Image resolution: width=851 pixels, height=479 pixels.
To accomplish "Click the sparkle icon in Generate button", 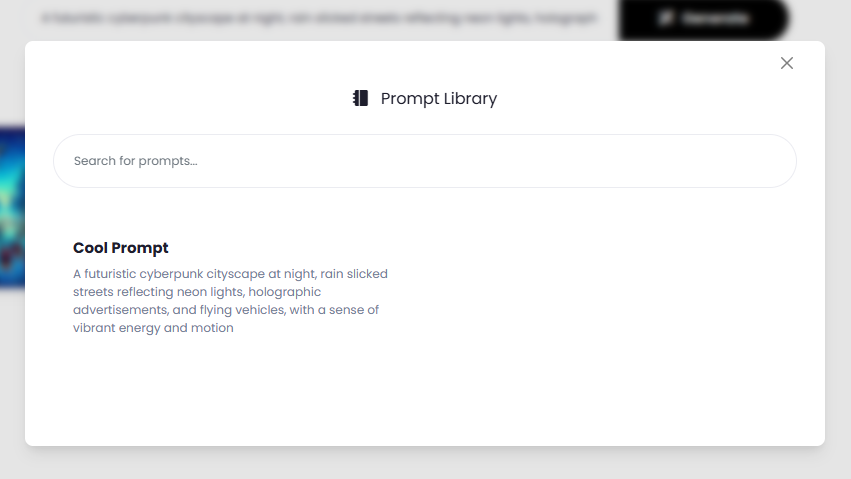I will pos(666,18).
